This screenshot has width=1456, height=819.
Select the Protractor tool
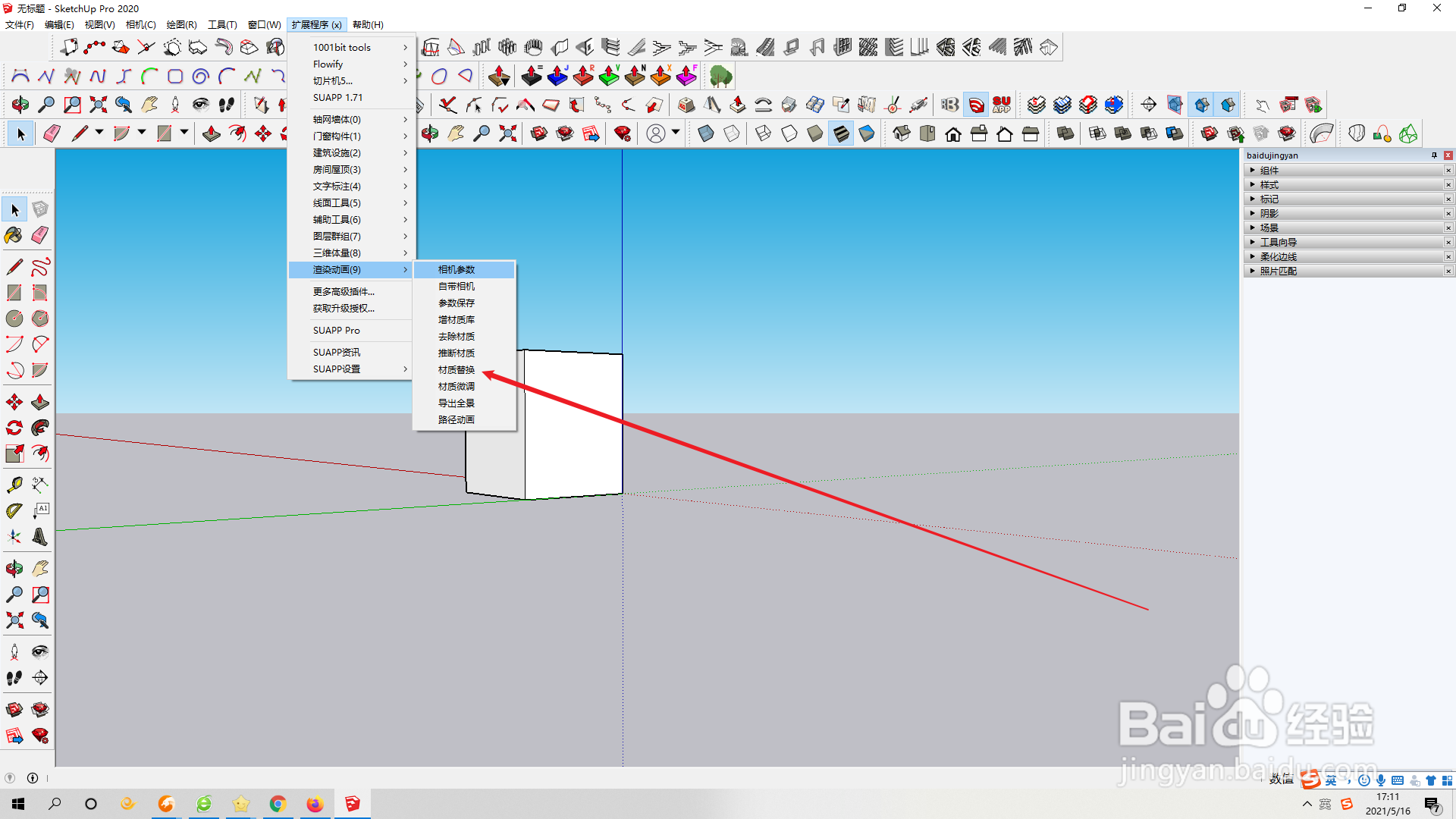click(14, 511)
